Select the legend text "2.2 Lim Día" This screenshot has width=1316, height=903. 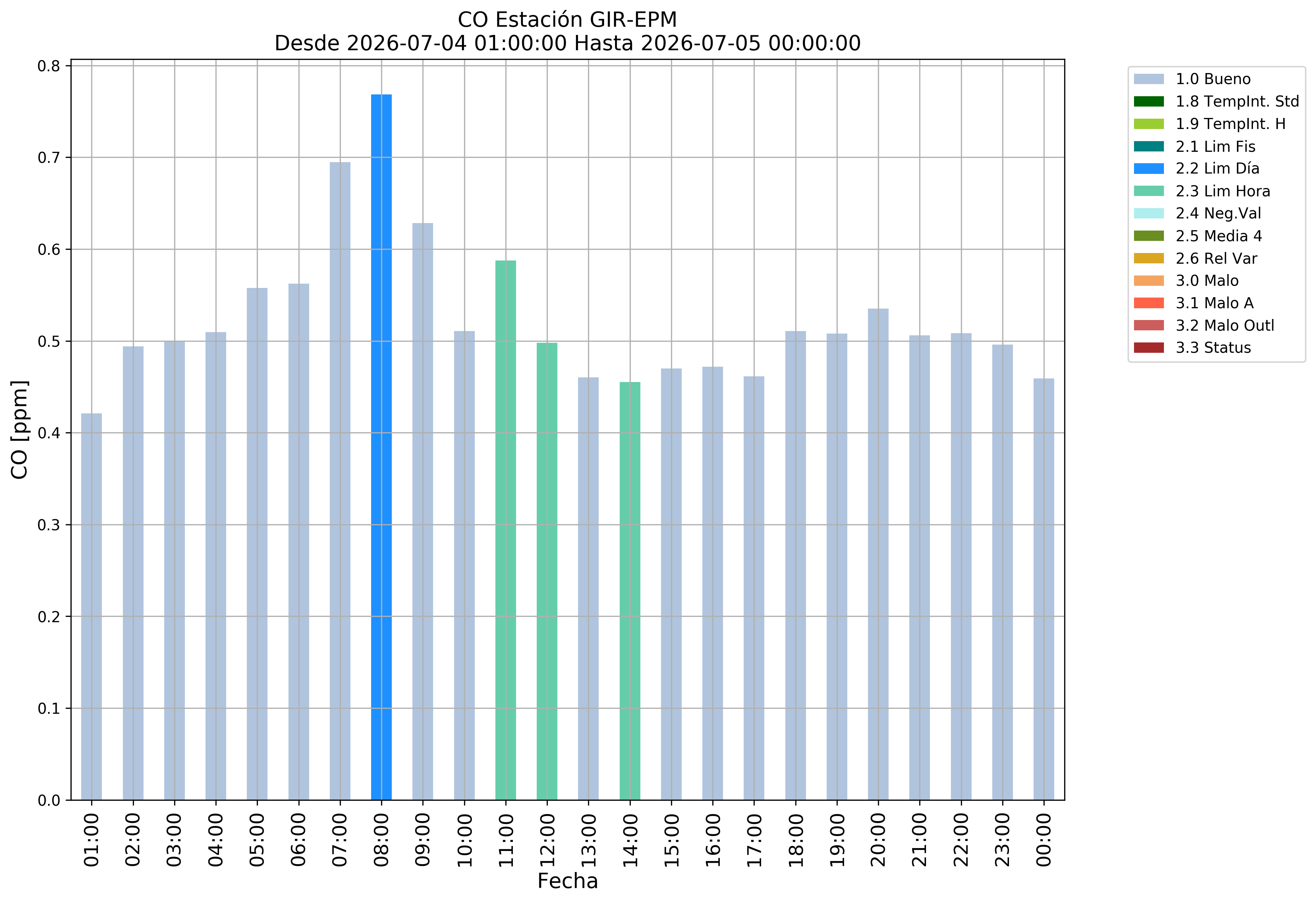(x=1217, y=169)
